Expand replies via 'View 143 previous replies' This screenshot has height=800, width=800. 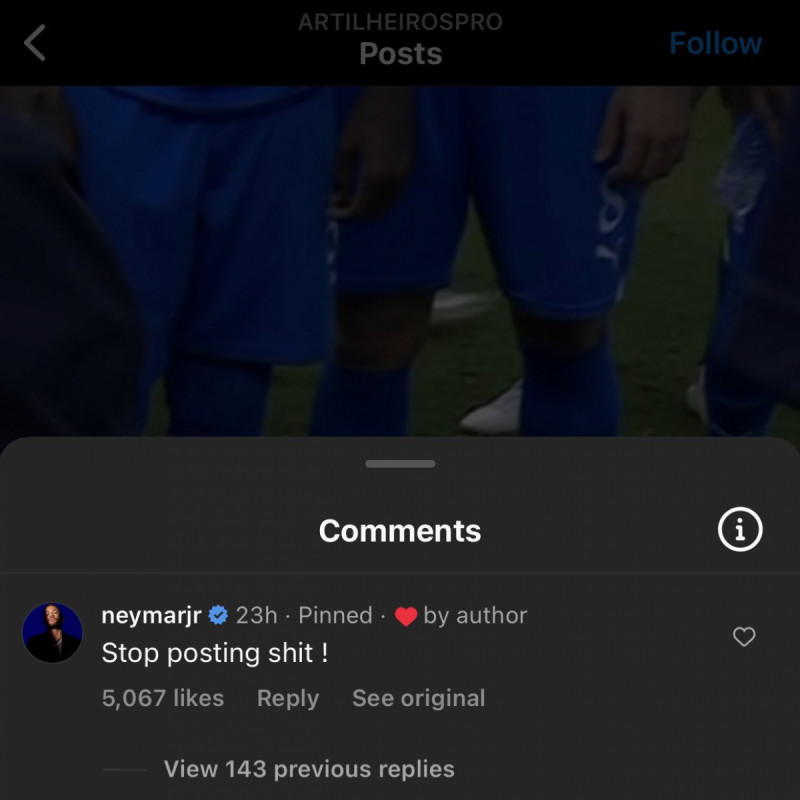(x=308, y=769)
